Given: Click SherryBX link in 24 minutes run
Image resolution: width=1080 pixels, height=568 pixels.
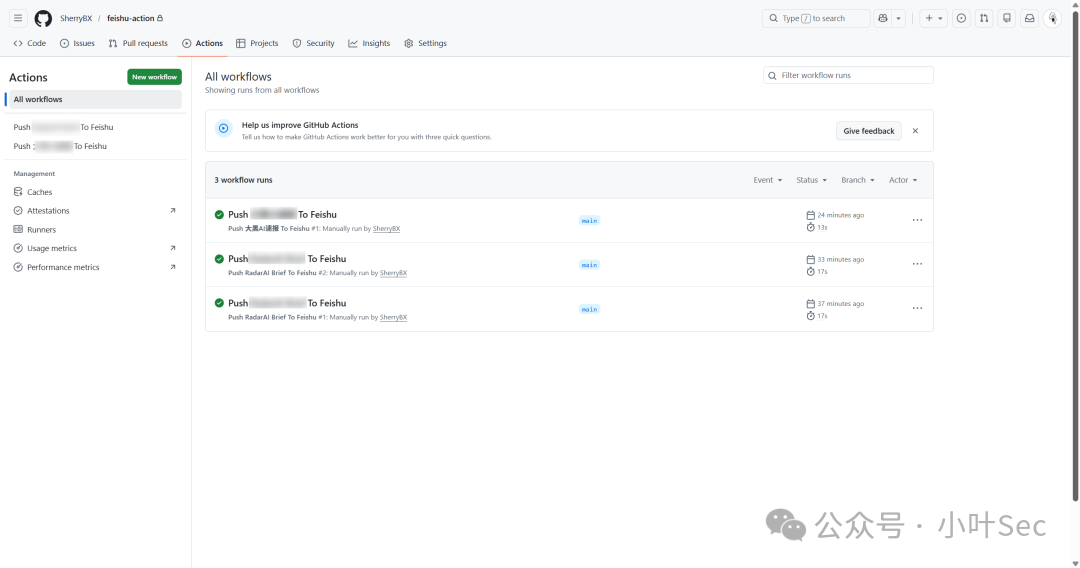Looking at the screenshot, I should 386,229.
